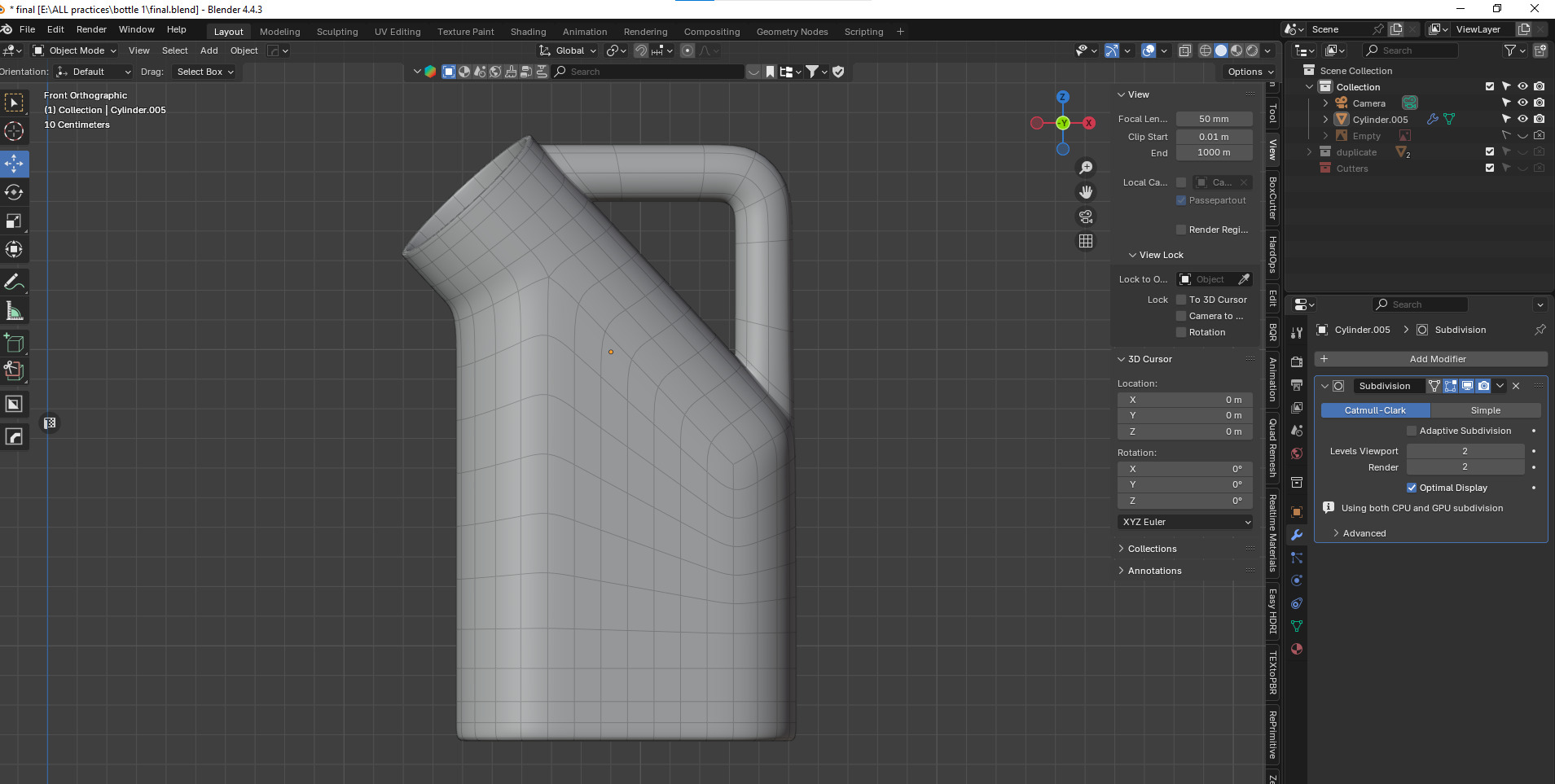The width and height of the screenshot is (1555, 784).
Task: Activate the Rotate tool
Action: point(14,192)
